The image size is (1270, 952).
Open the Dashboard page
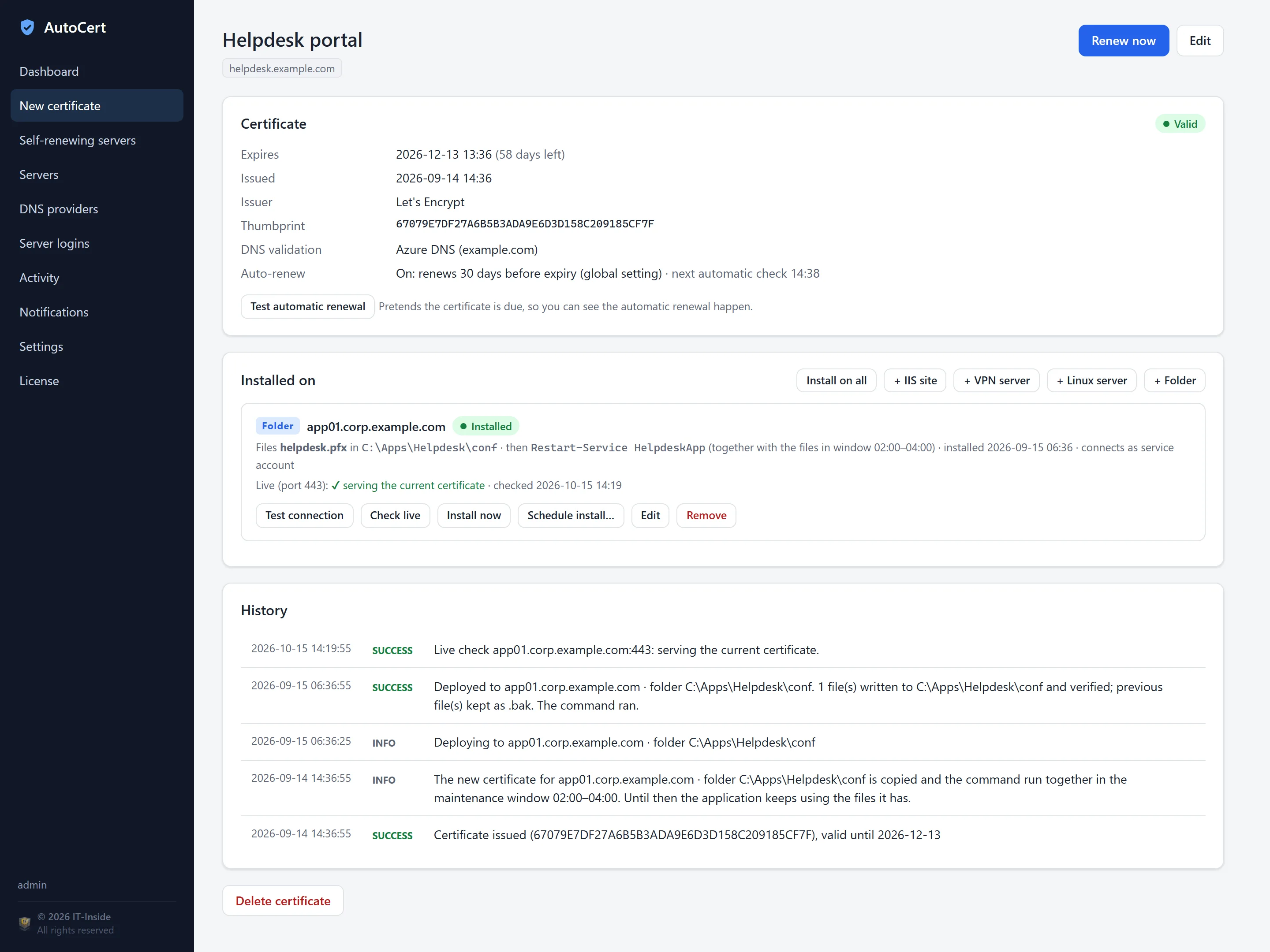click(97, 71)
